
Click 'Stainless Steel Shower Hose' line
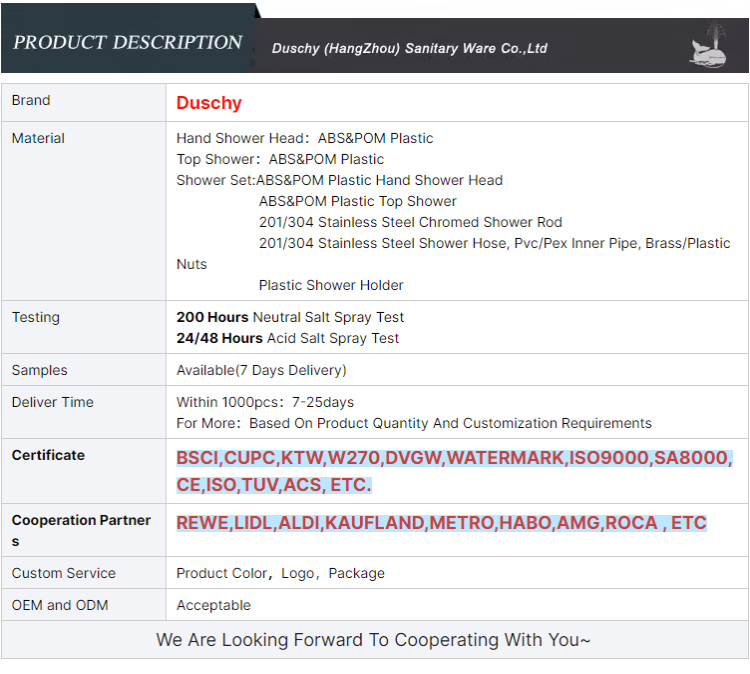[x=495, y=243]
